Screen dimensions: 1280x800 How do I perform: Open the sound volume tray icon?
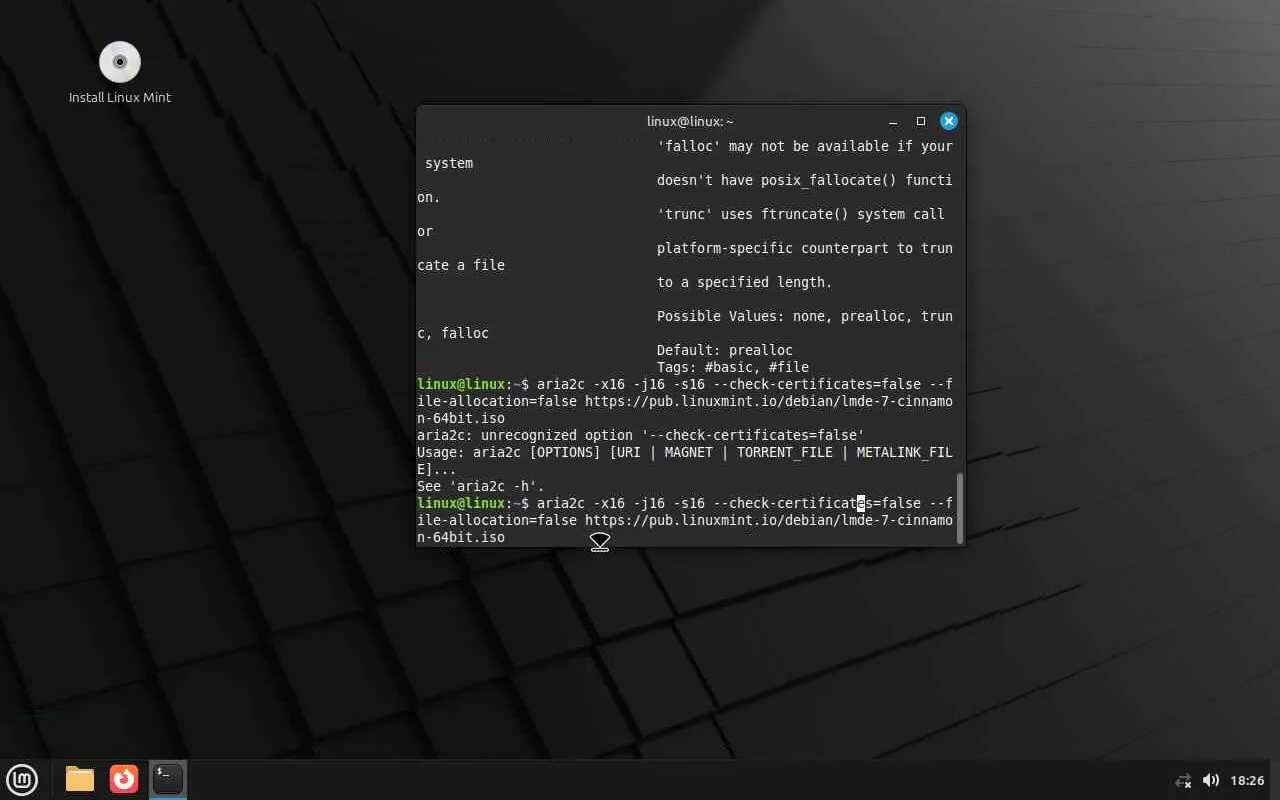pos(1211,780)
